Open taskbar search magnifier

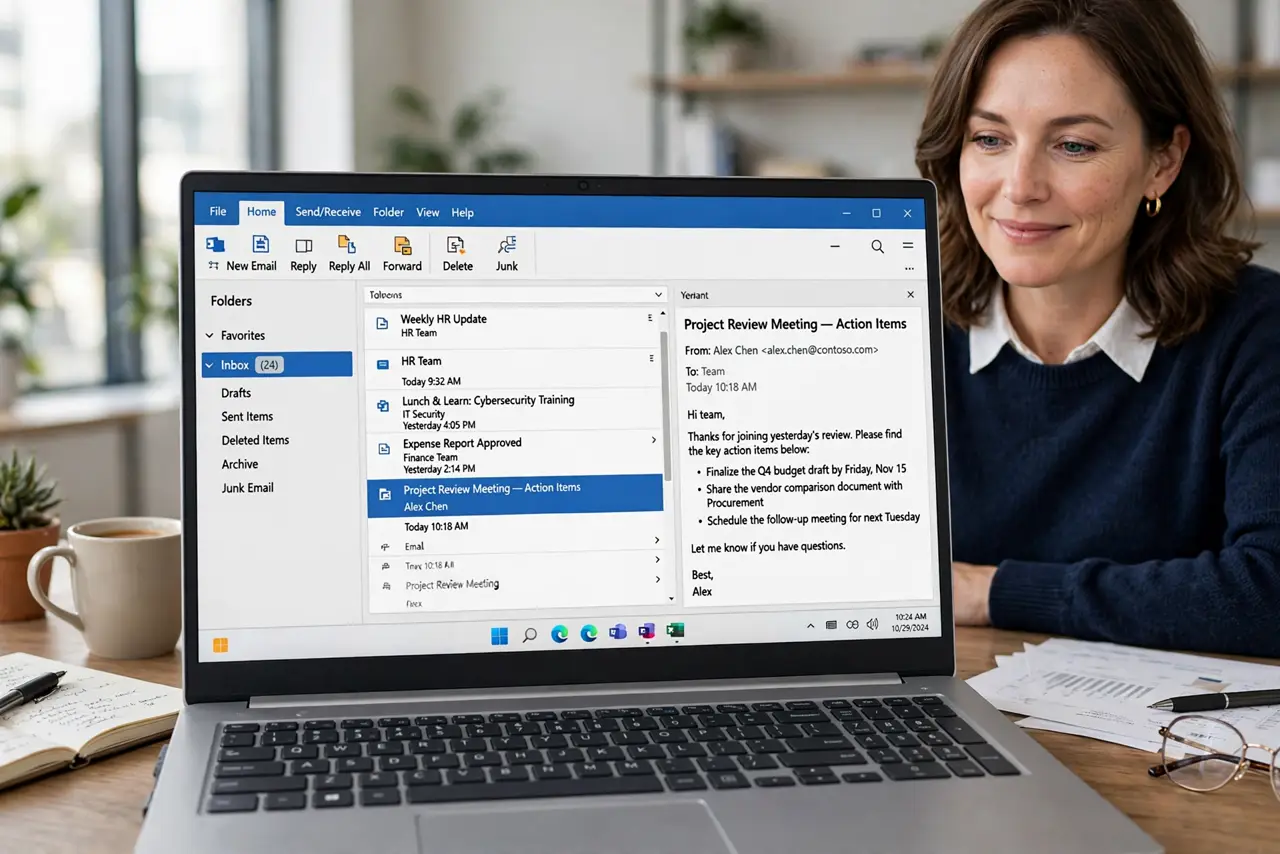coord(530,635)
